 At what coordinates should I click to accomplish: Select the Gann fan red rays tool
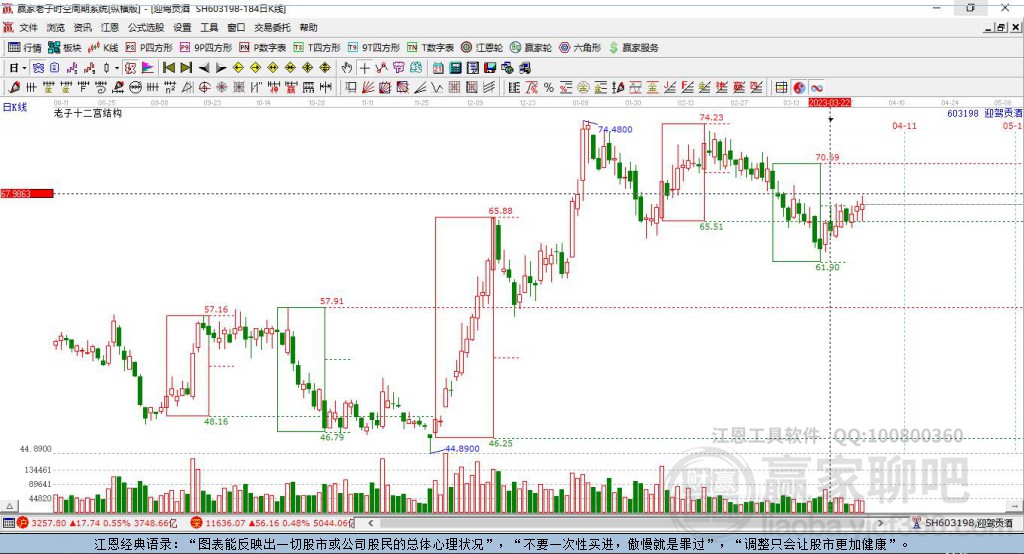coord(368,87)
